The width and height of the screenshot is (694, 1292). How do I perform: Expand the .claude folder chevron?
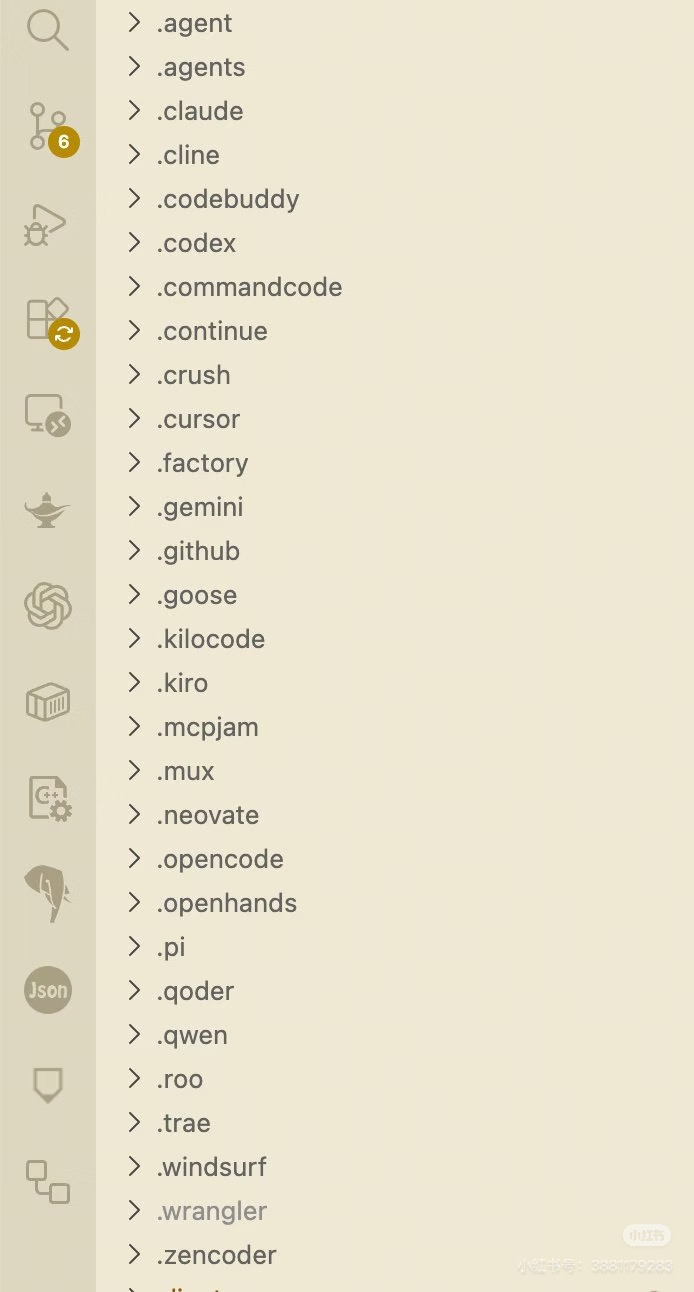click(x=134, y=110)
